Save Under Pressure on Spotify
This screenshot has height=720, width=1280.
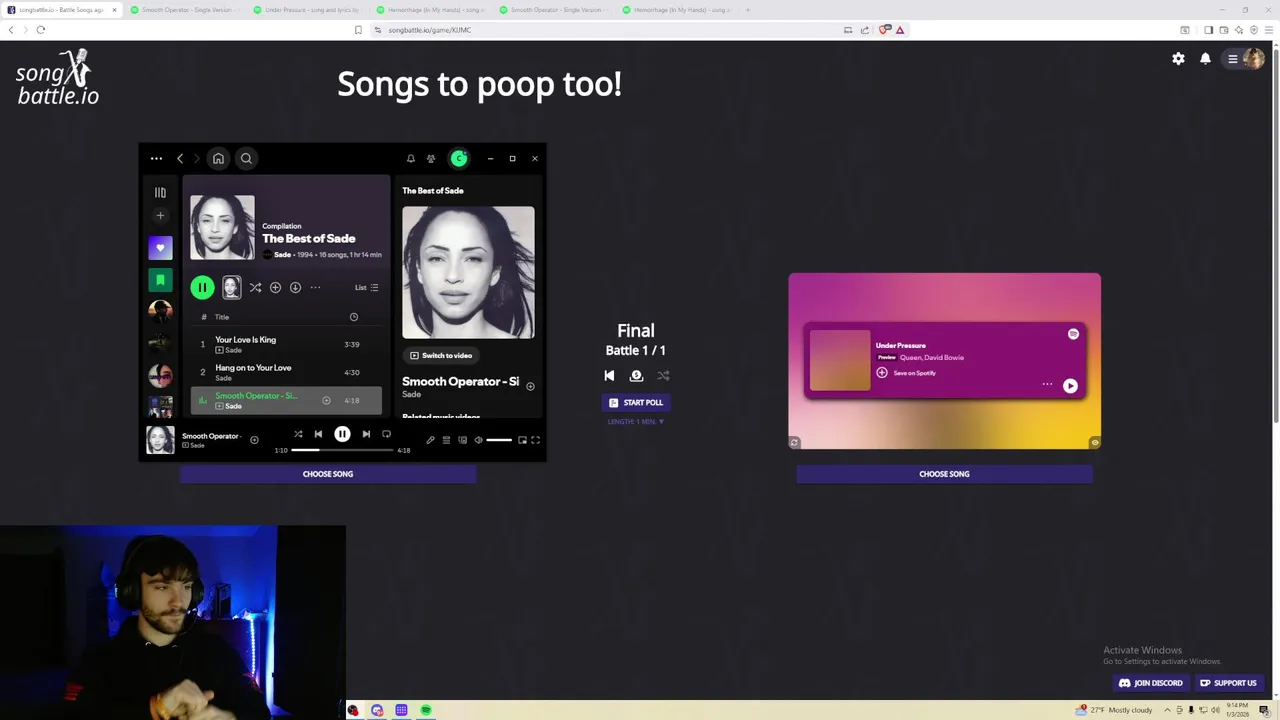908,373
